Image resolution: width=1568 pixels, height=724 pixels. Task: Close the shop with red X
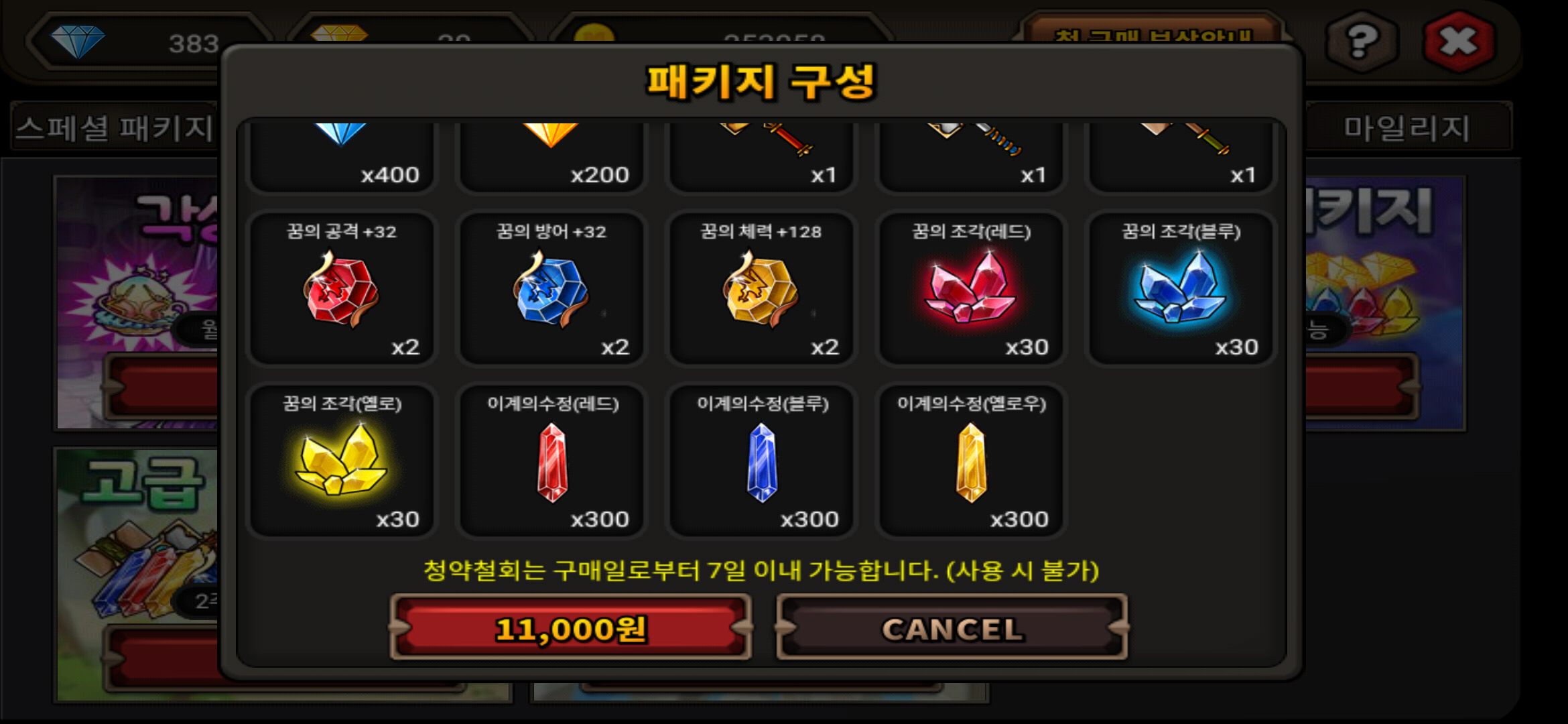(x=1459, y=42)
